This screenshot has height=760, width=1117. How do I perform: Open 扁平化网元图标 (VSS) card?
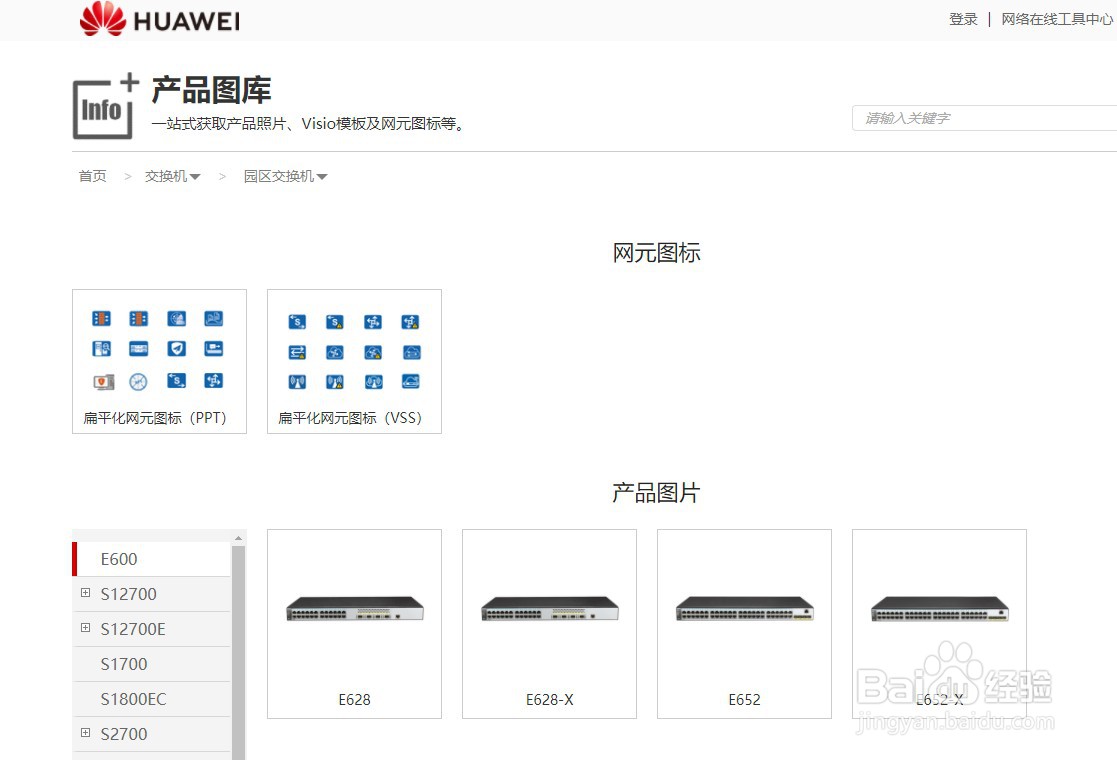(x=354, y=361)
